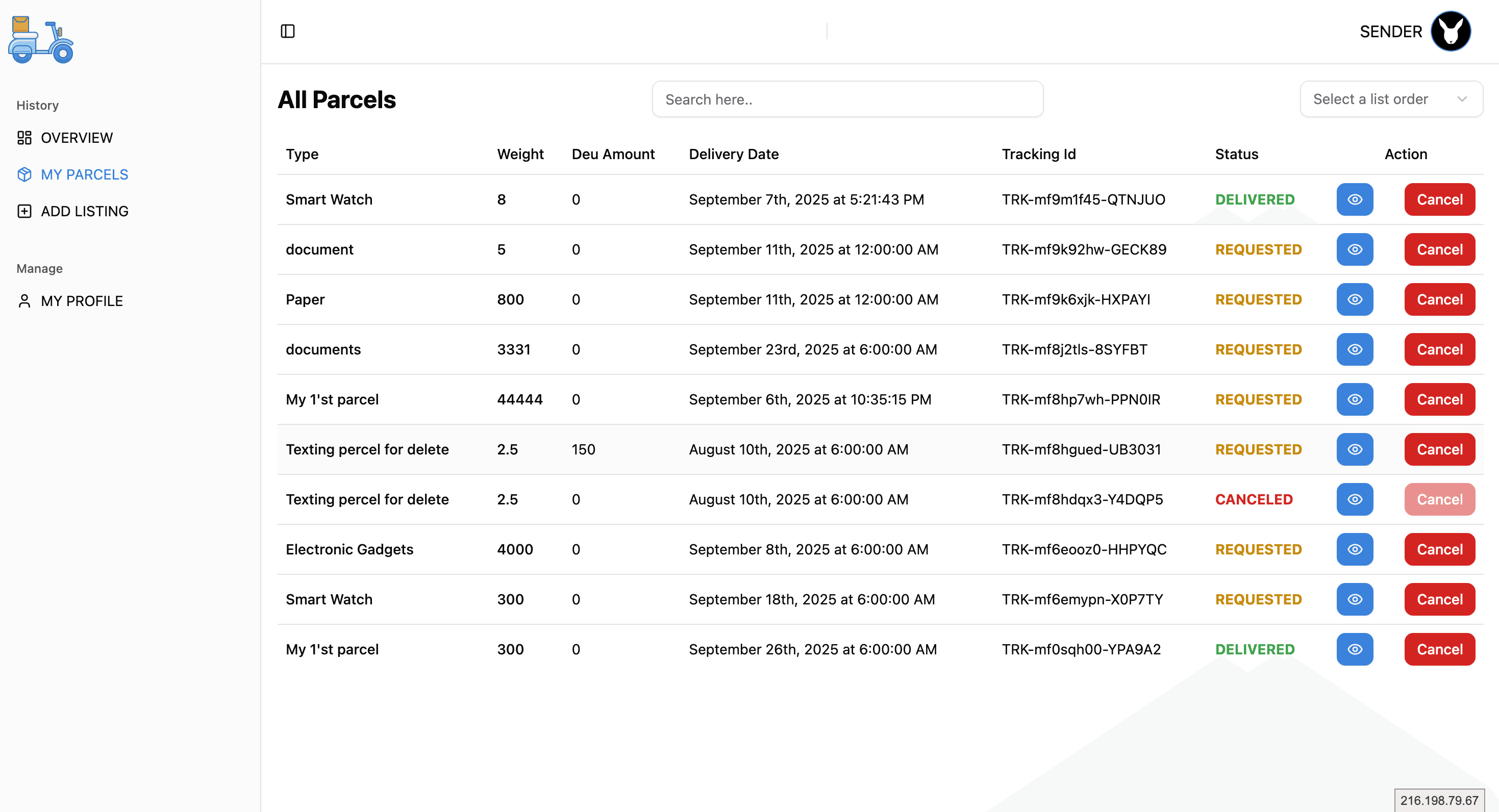Toggle the sidebar panel icon
Image resolution: width=1499 pixels, height=812 pixels.
287,32
